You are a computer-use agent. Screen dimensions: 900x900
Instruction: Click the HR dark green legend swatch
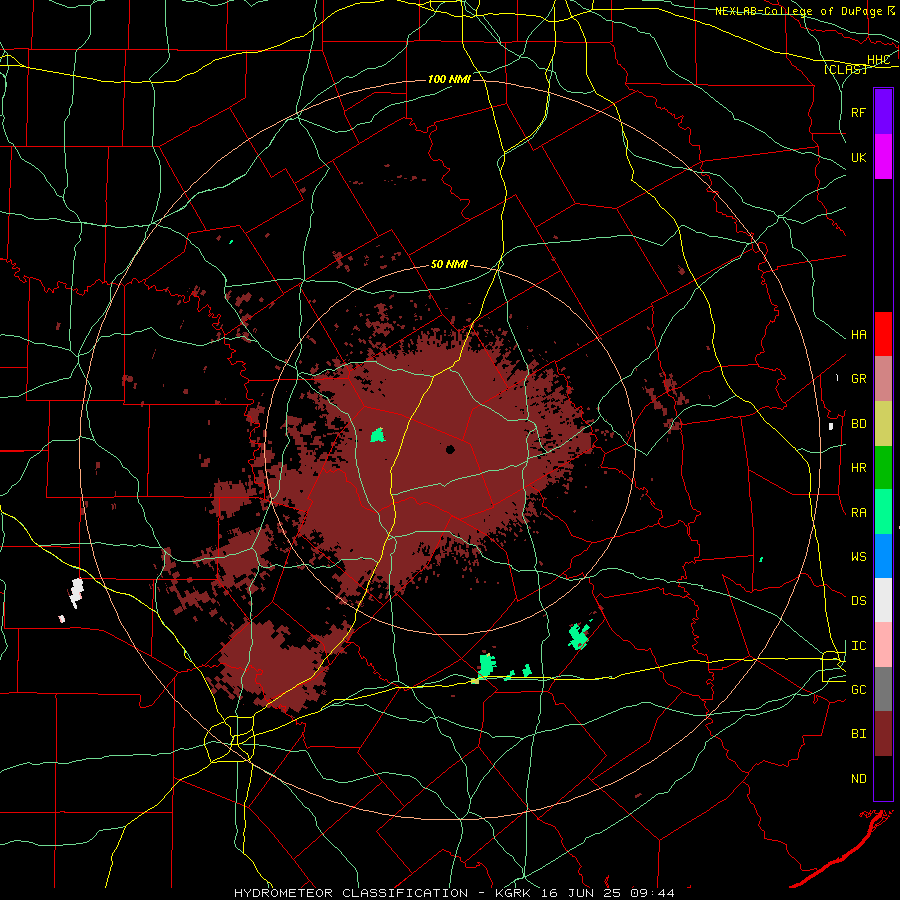(883, 468)
